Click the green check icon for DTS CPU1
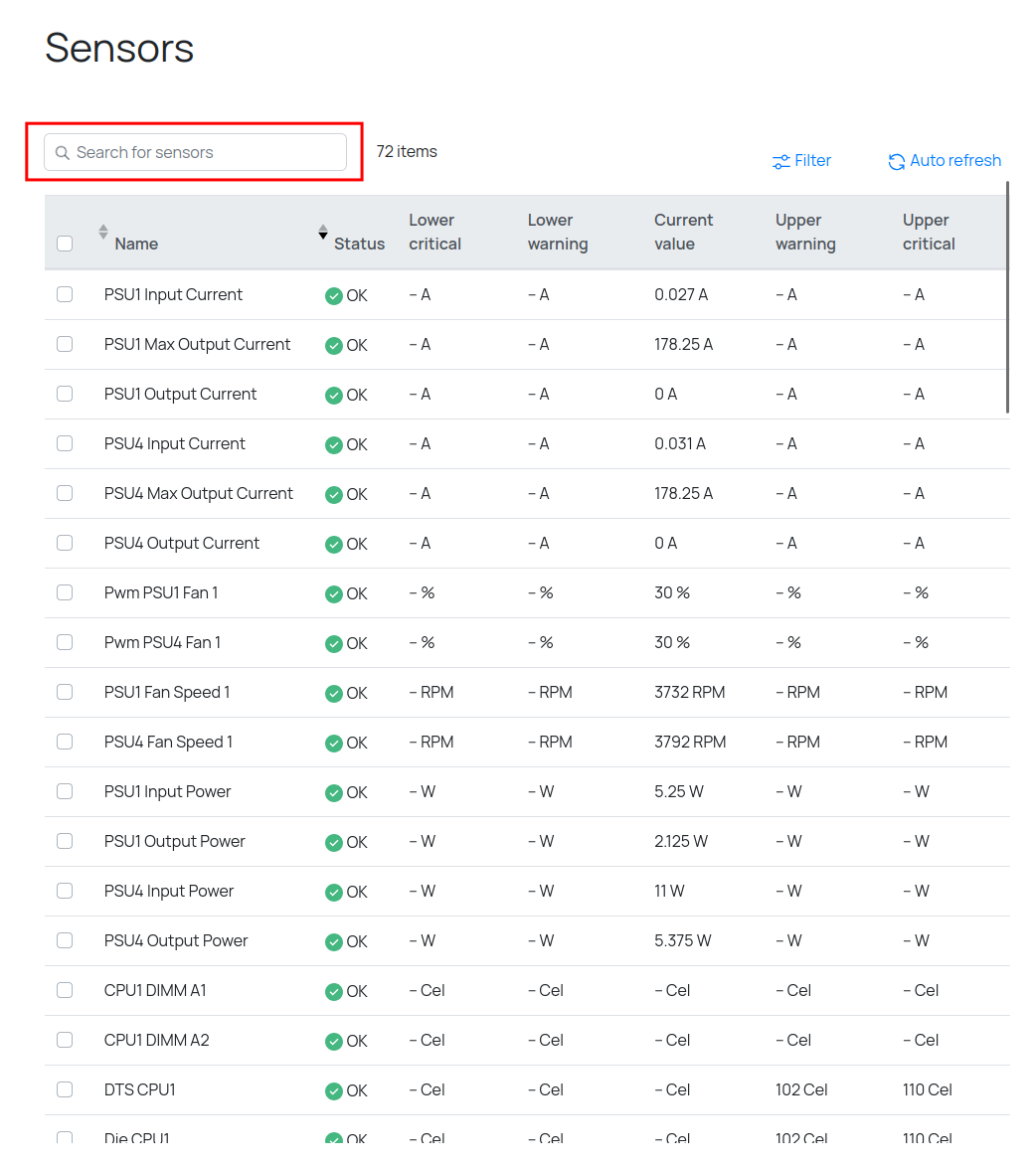This screenshot has height=1166, width=1036. 334,1090
